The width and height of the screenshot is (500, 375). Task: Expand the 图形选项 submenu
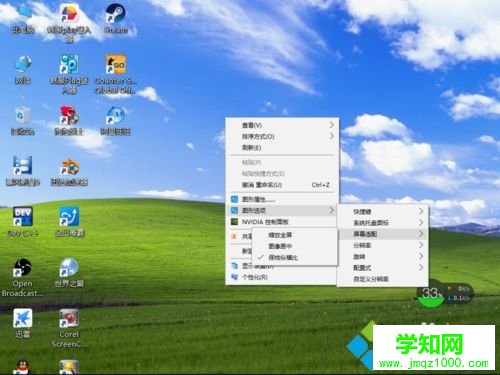point(283,210)
